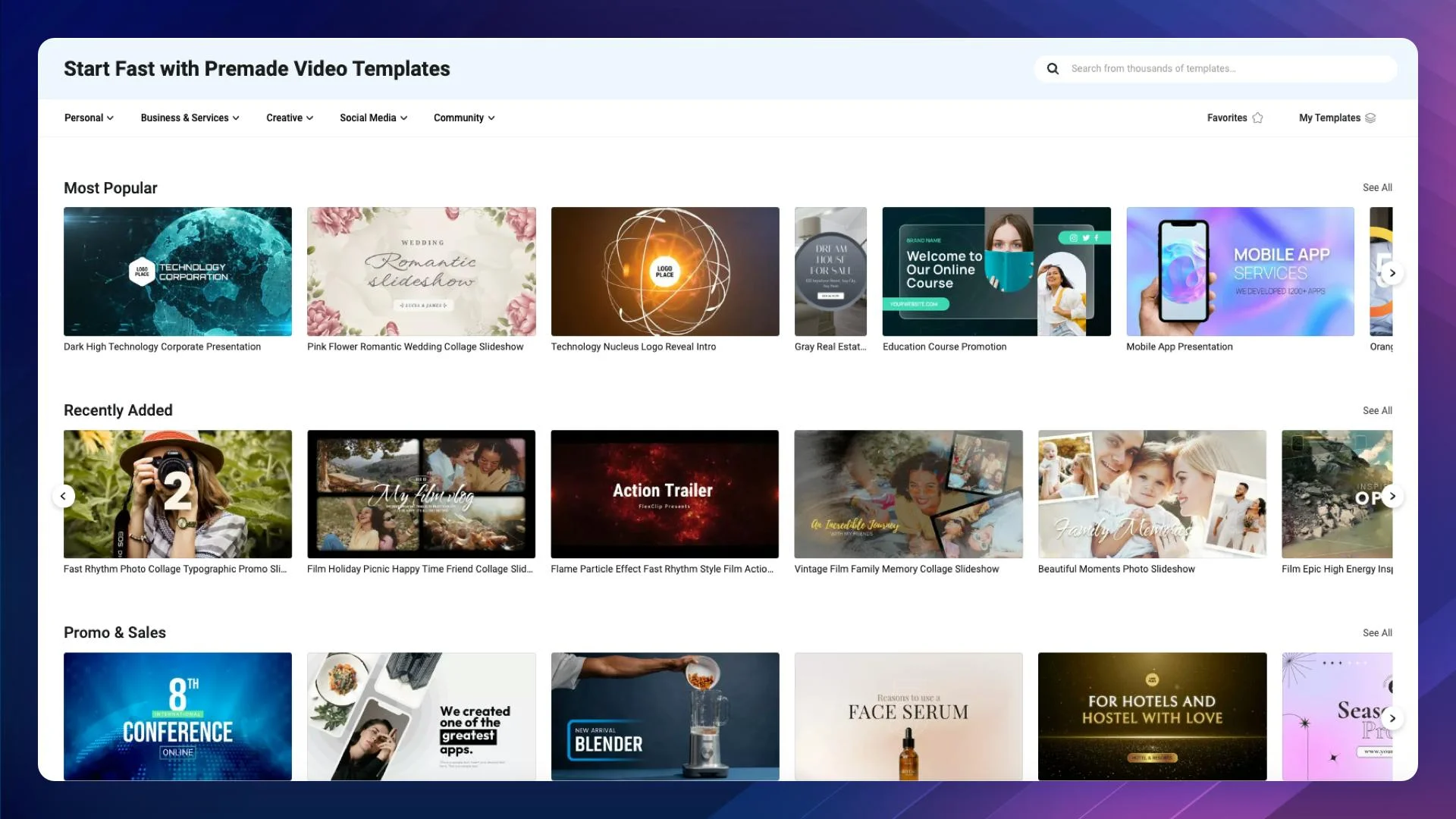Focus the template search field
The width and height of the screenshot is (1456, 819).
click(1216, 69)
